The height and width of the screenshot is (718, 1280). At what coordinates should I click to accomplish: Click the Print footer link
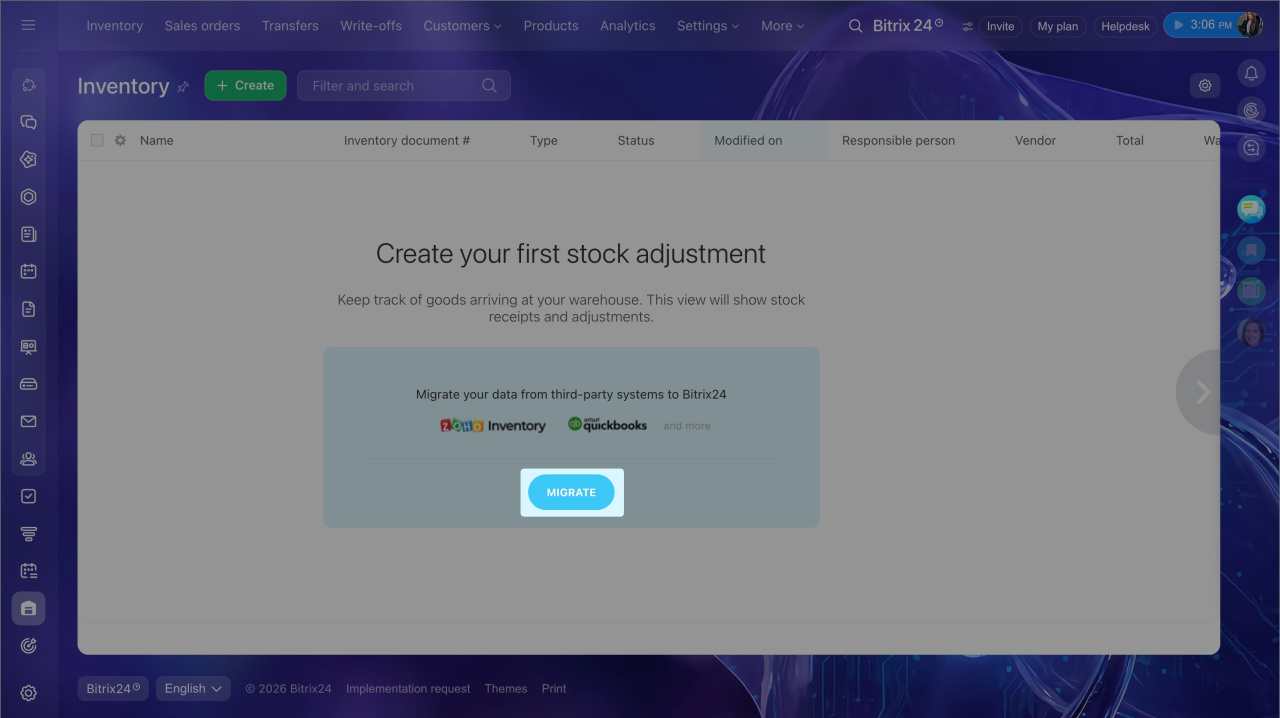coord(554,689)
